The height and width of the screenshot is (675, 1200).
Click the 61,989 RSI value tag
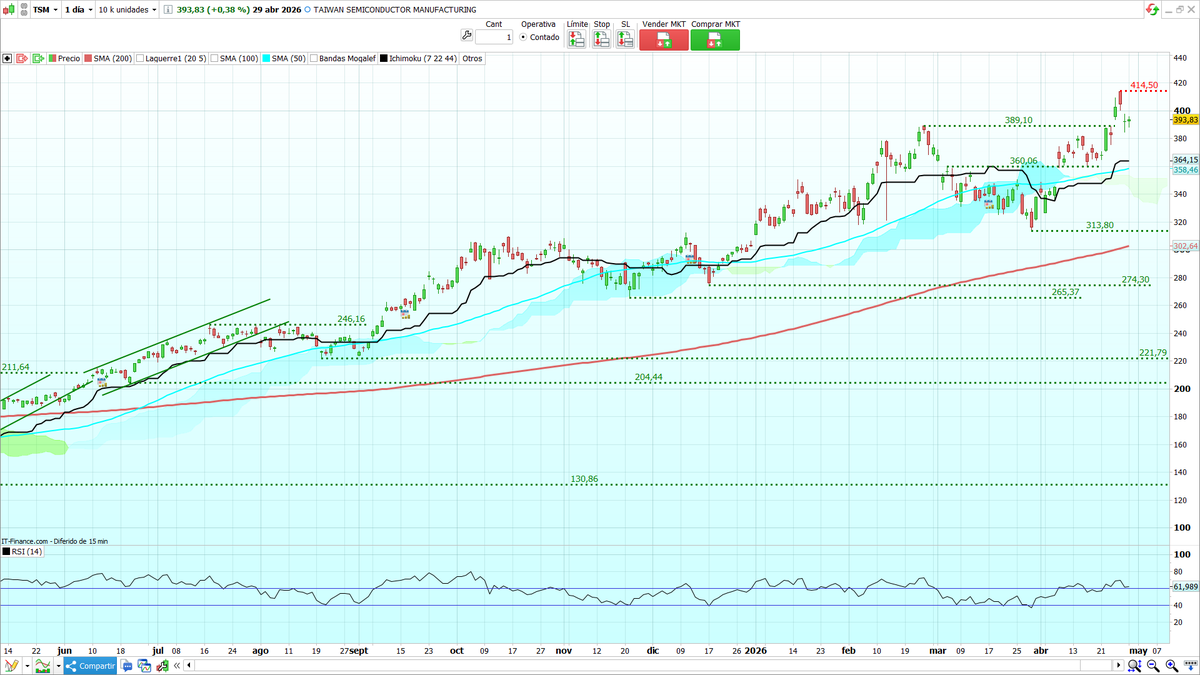[1185, 587]
